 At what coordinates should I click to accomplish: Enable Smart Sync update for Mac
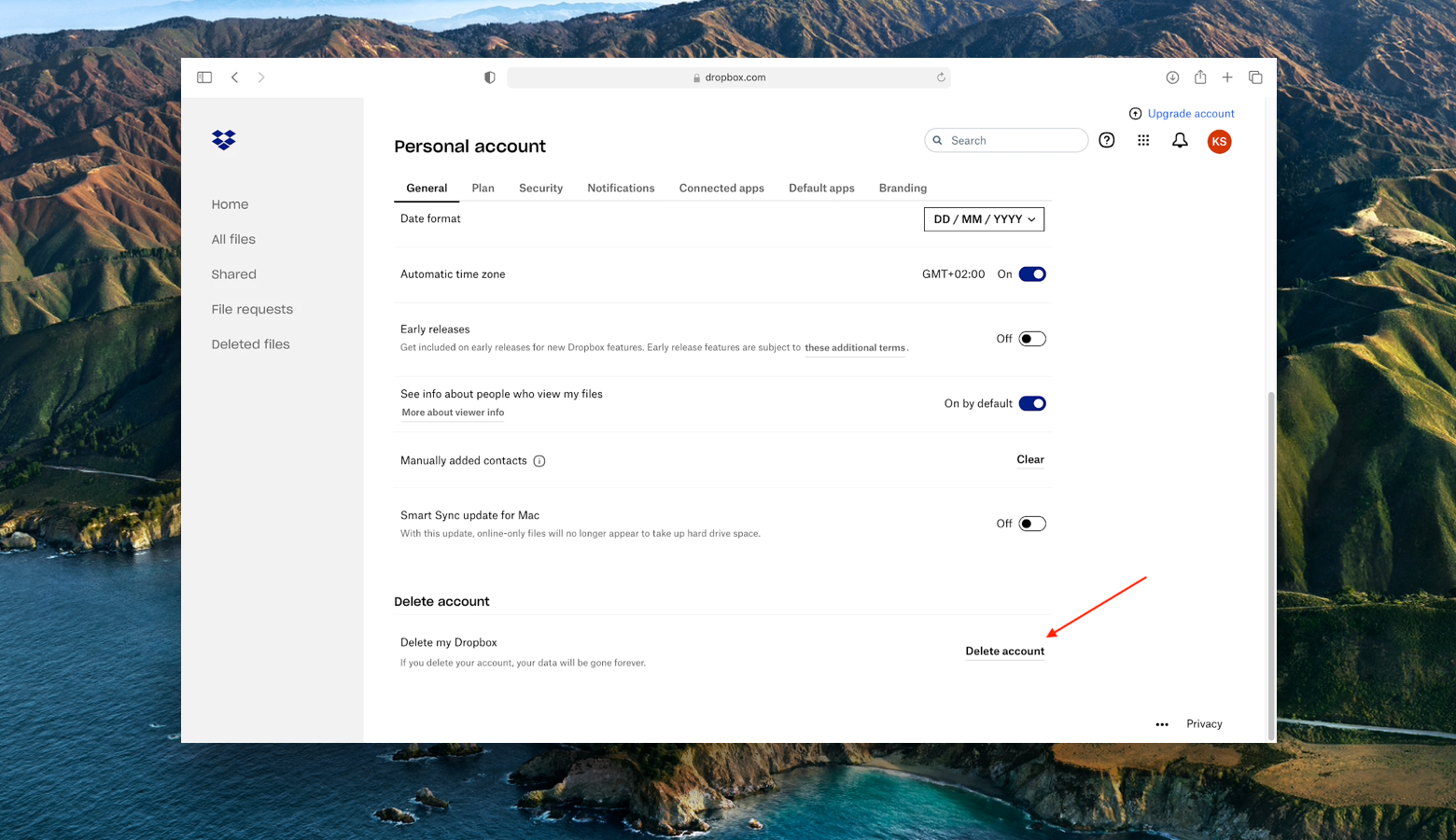pyautogui.click(x=1032, y=524)
